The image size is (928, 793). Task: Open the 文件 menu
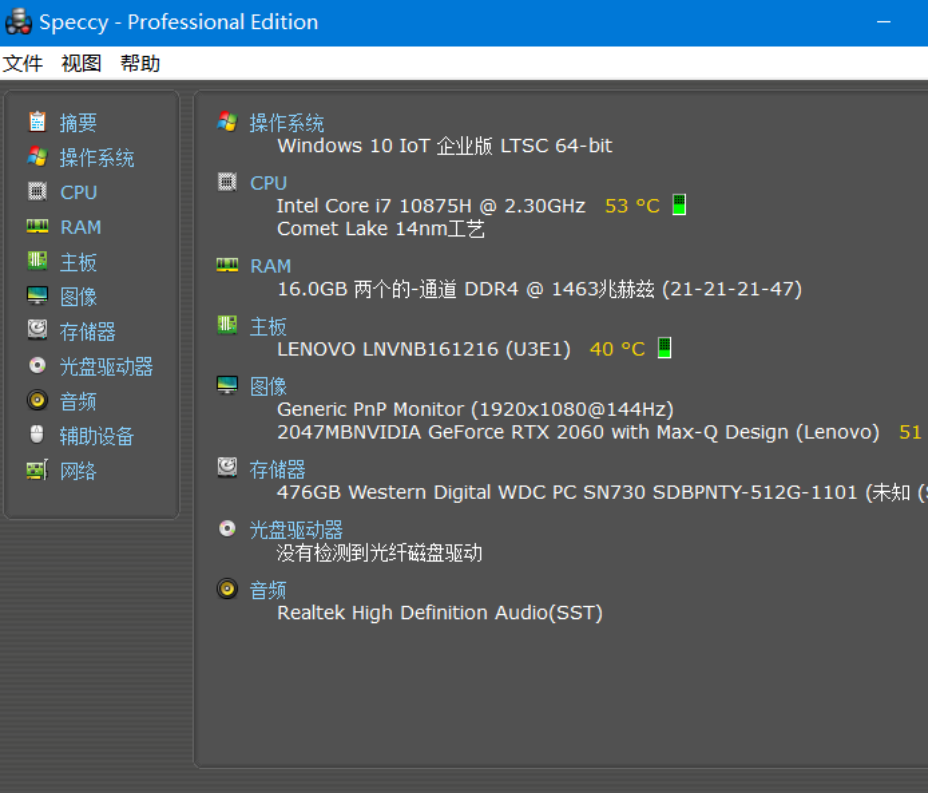click(x=22, y=63)
